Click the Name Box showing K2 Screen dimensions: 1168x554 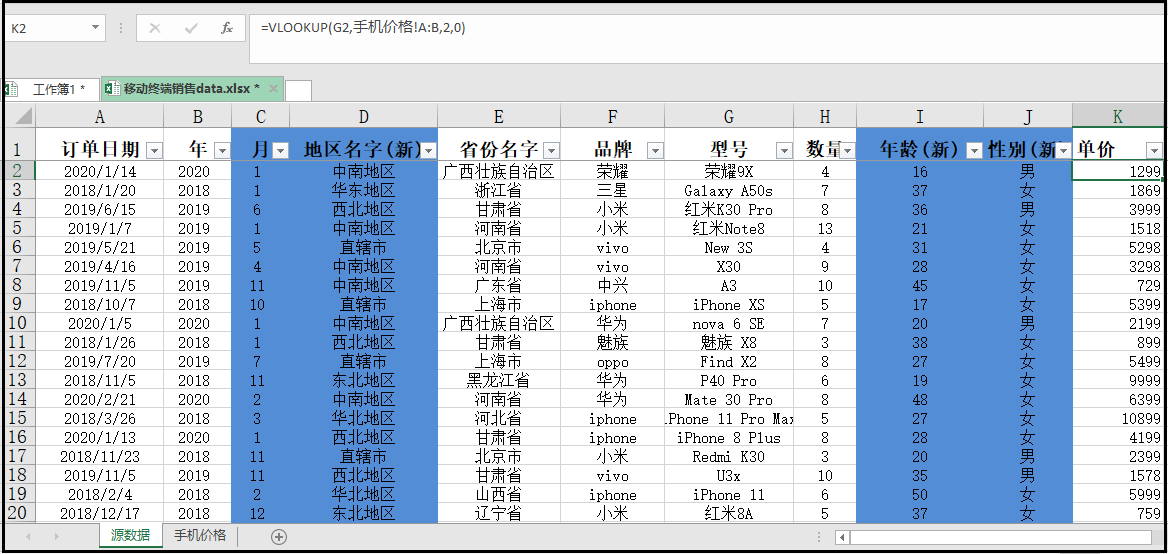coord(46,28)
